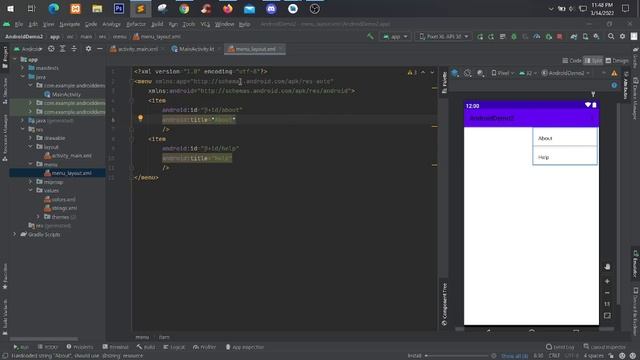The width and height of the screenshot is (640, 360).
Task: Collapse the res folder in project tree
Action: (23, 129)
